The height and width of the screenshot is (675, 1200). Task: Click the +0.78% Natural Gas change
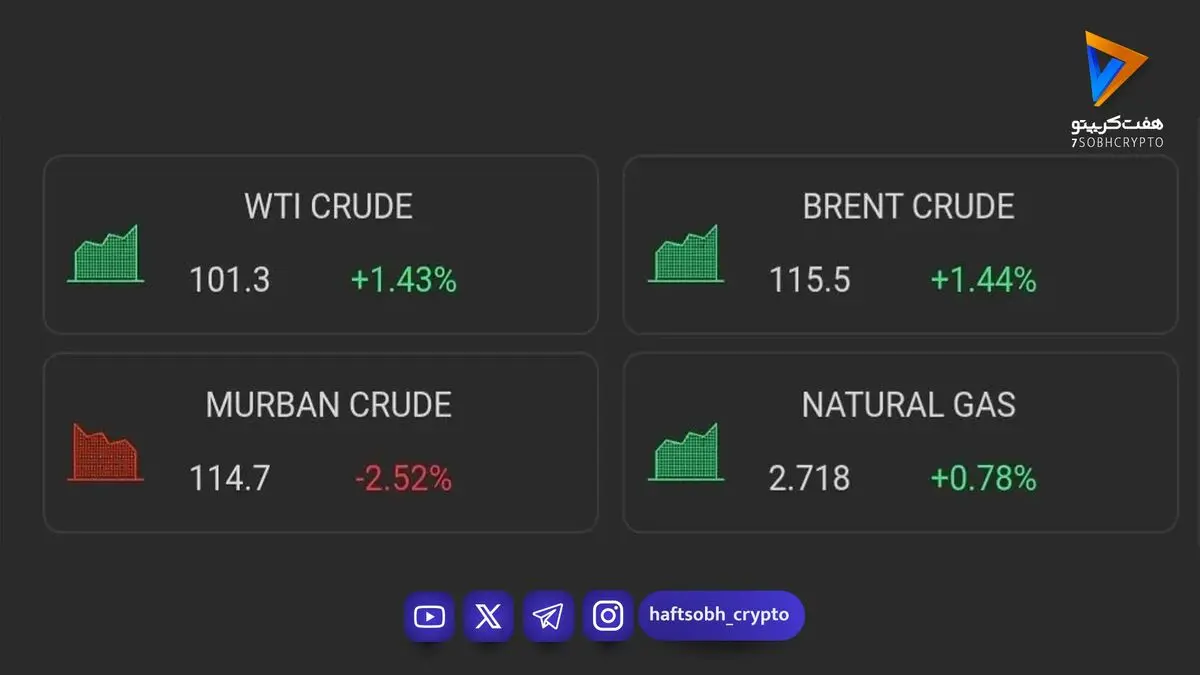tap(983, 479)
